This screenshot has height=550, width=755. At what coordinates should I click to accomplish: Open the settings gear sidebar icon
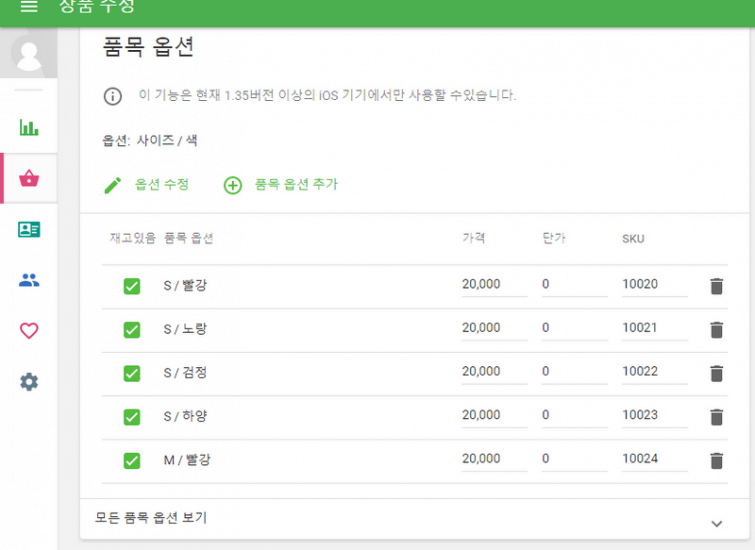29,382
